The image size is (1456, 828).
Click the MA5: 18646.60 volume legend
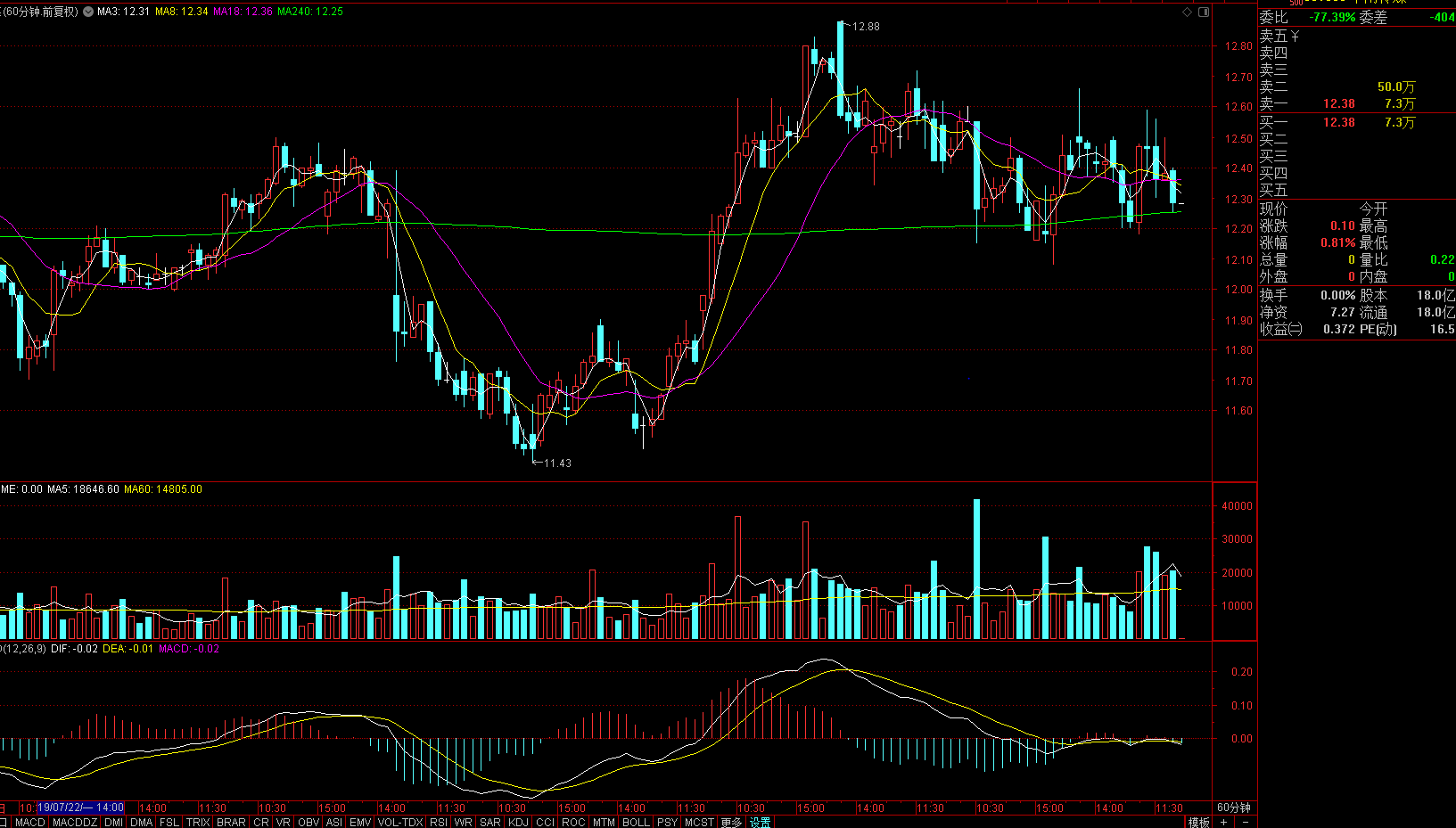coord(83,489)
